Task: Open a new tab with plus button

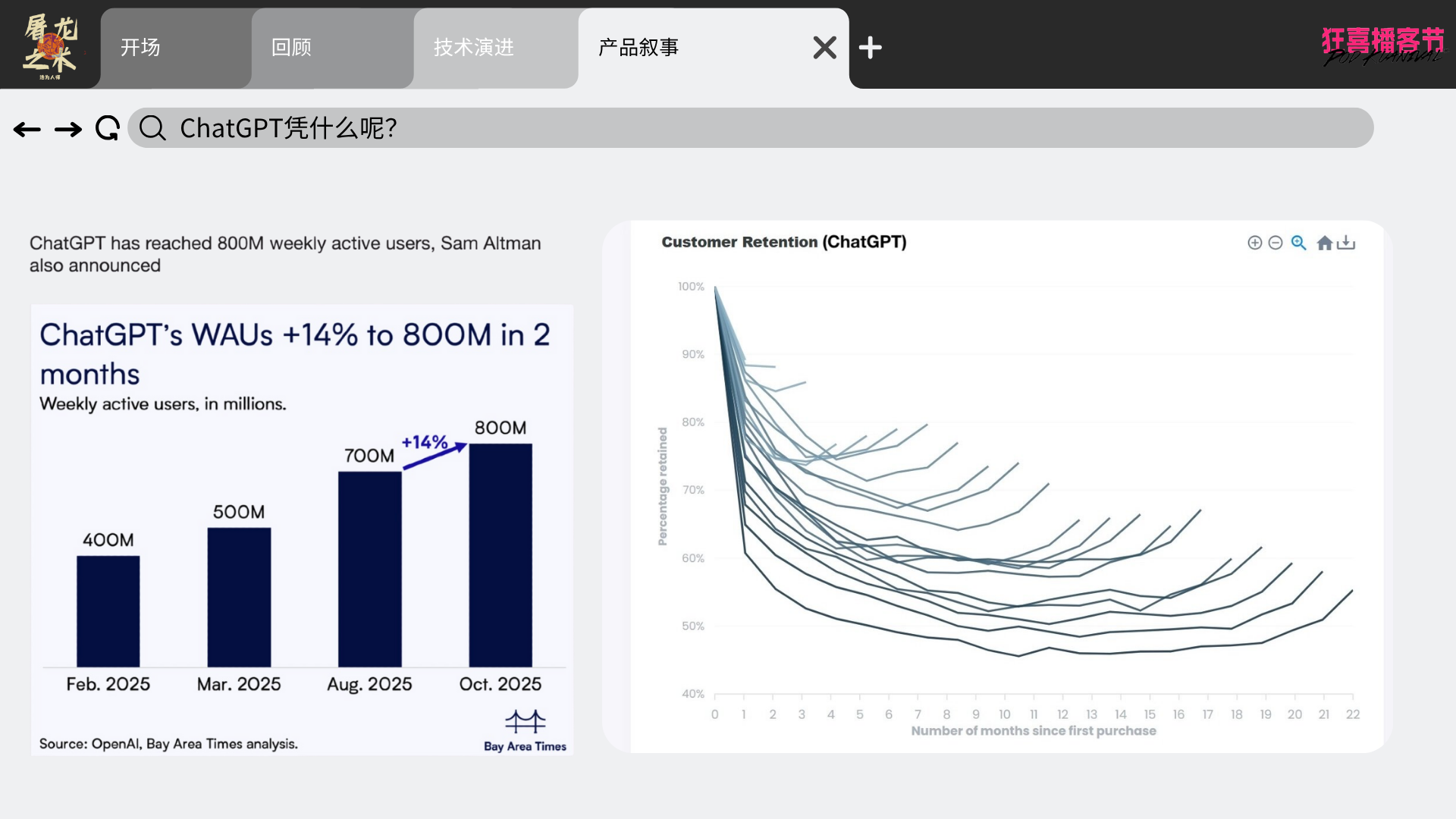Action: click(x=870, y=48)
